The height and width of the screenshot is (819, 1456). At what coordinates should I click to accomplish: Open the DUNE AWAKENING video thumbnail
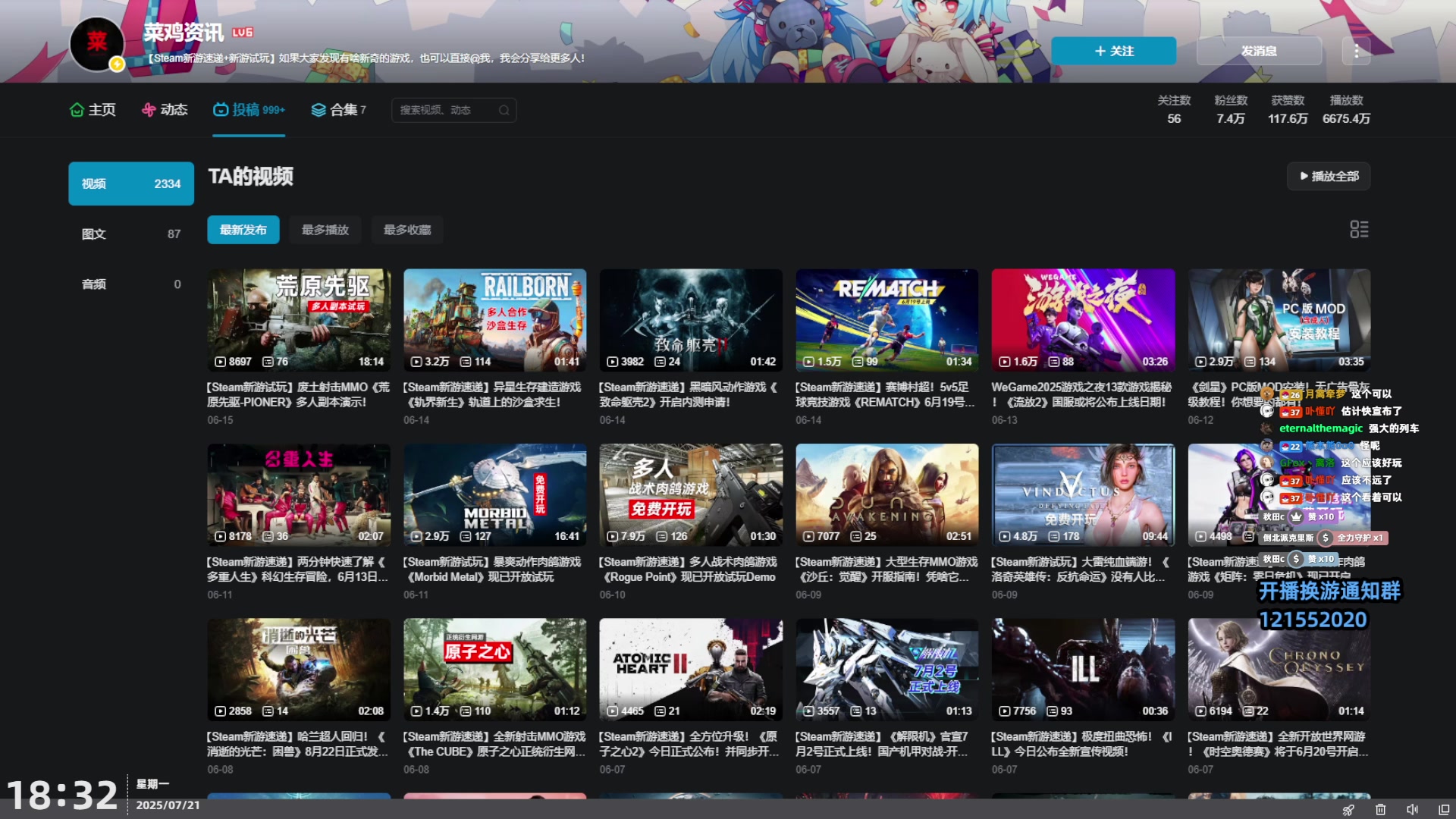[886, 494]
